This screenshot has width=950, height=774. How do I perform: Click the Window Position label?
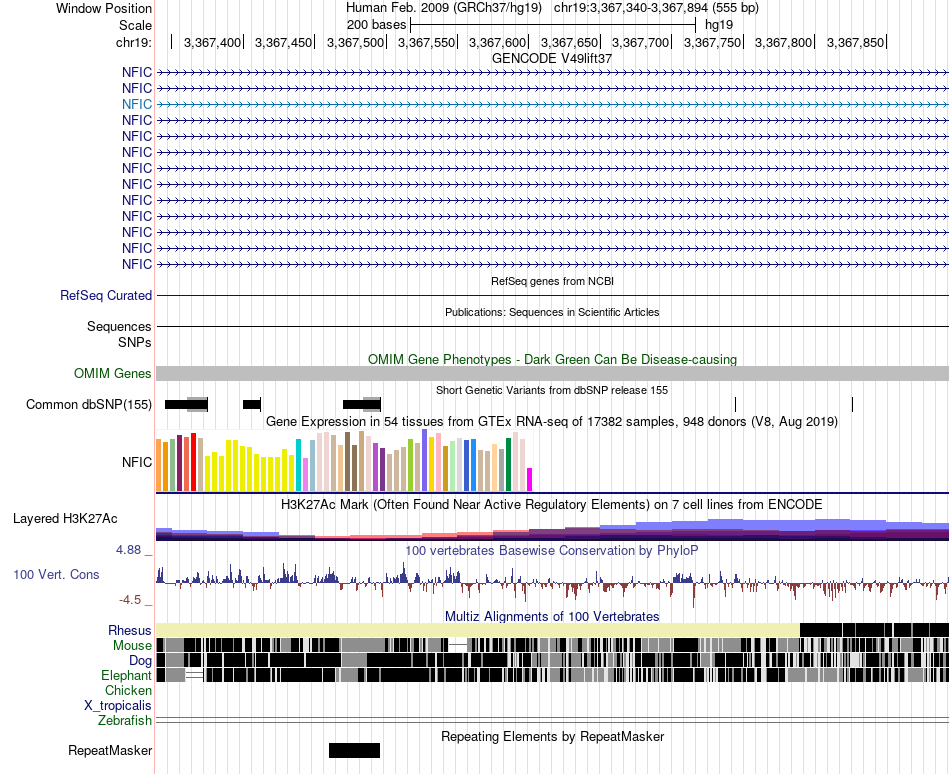coord(104,8)
